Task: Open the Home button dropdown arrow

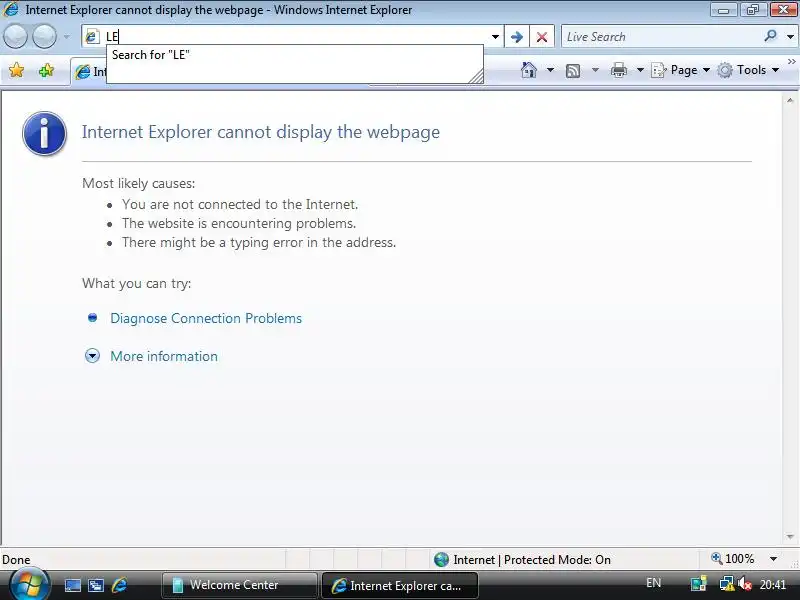Action: (x=551, y=70)
